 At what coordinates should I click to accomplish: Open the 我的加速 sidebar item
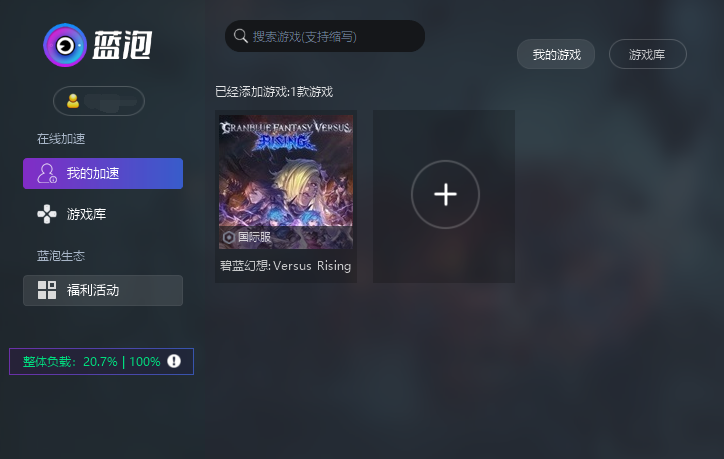(x=103, y=173)
